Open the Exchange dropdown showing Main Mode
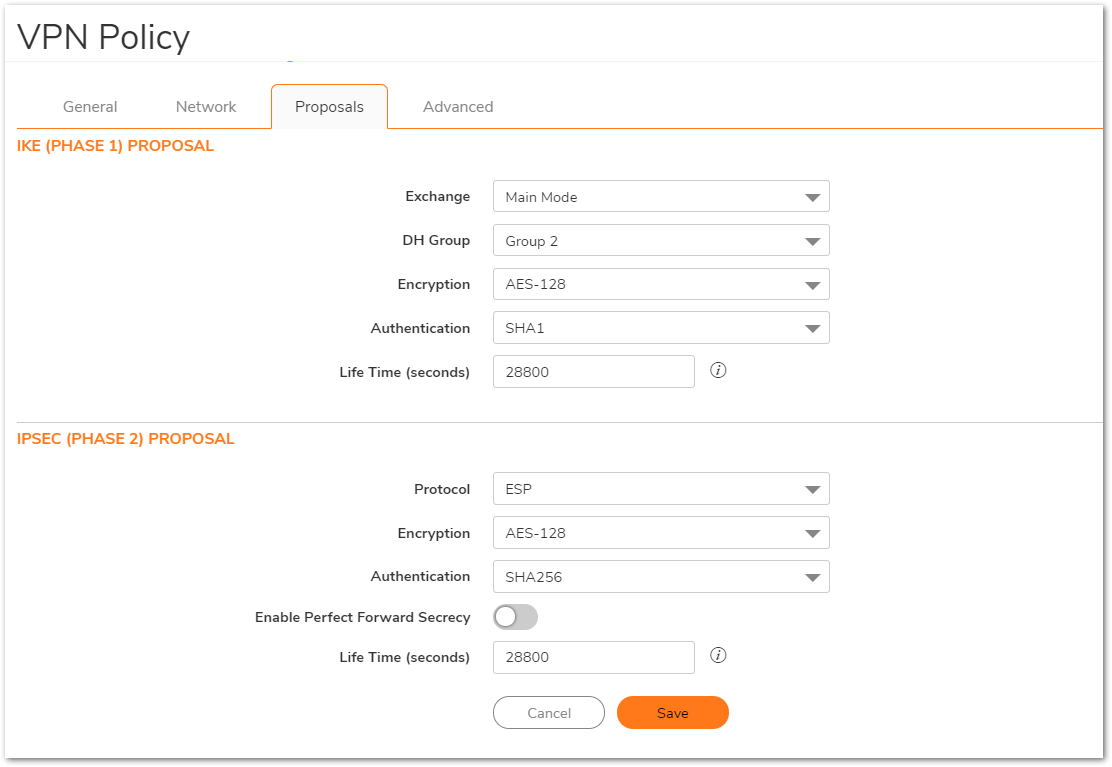 (661, 196)
